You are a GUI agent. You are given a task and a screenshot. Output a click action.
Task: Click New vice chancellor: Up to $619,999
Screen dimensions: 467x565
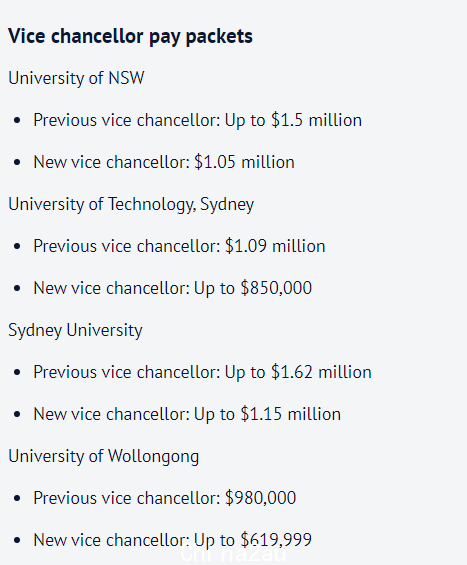pos(173,540)
